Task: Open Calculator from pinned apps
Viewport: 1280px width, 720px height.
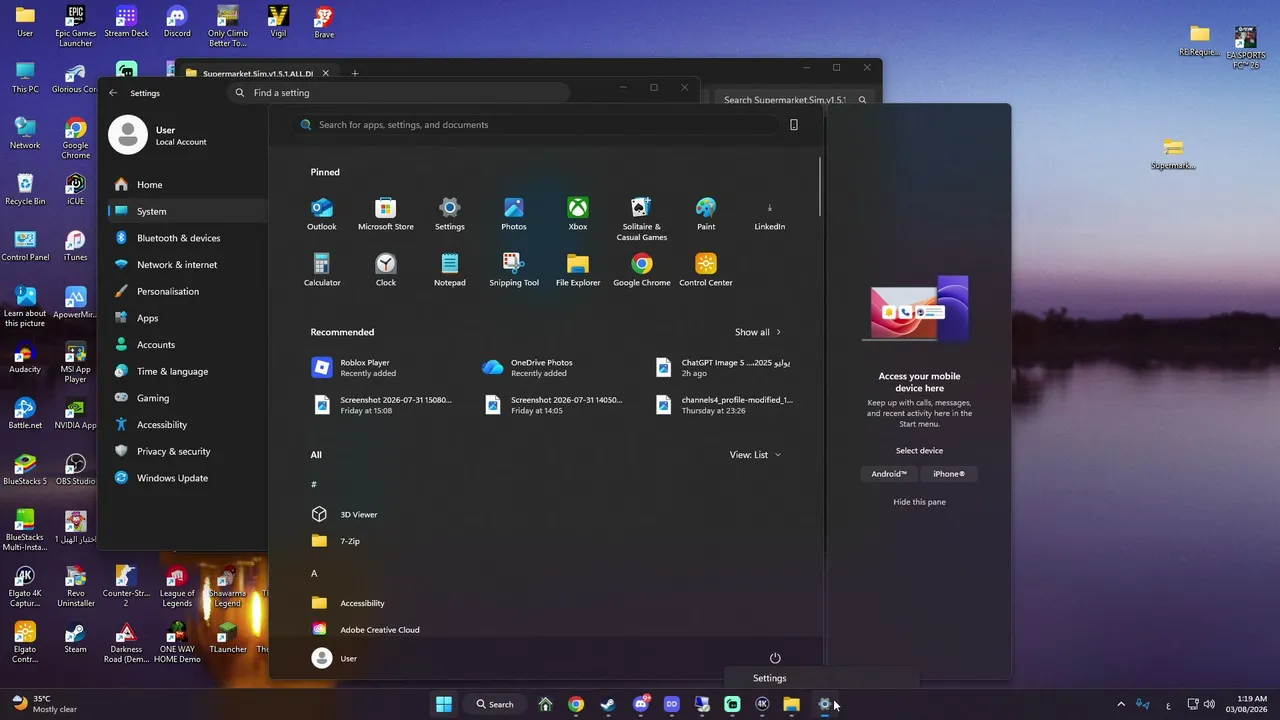Action: click(x=321, y=270)
